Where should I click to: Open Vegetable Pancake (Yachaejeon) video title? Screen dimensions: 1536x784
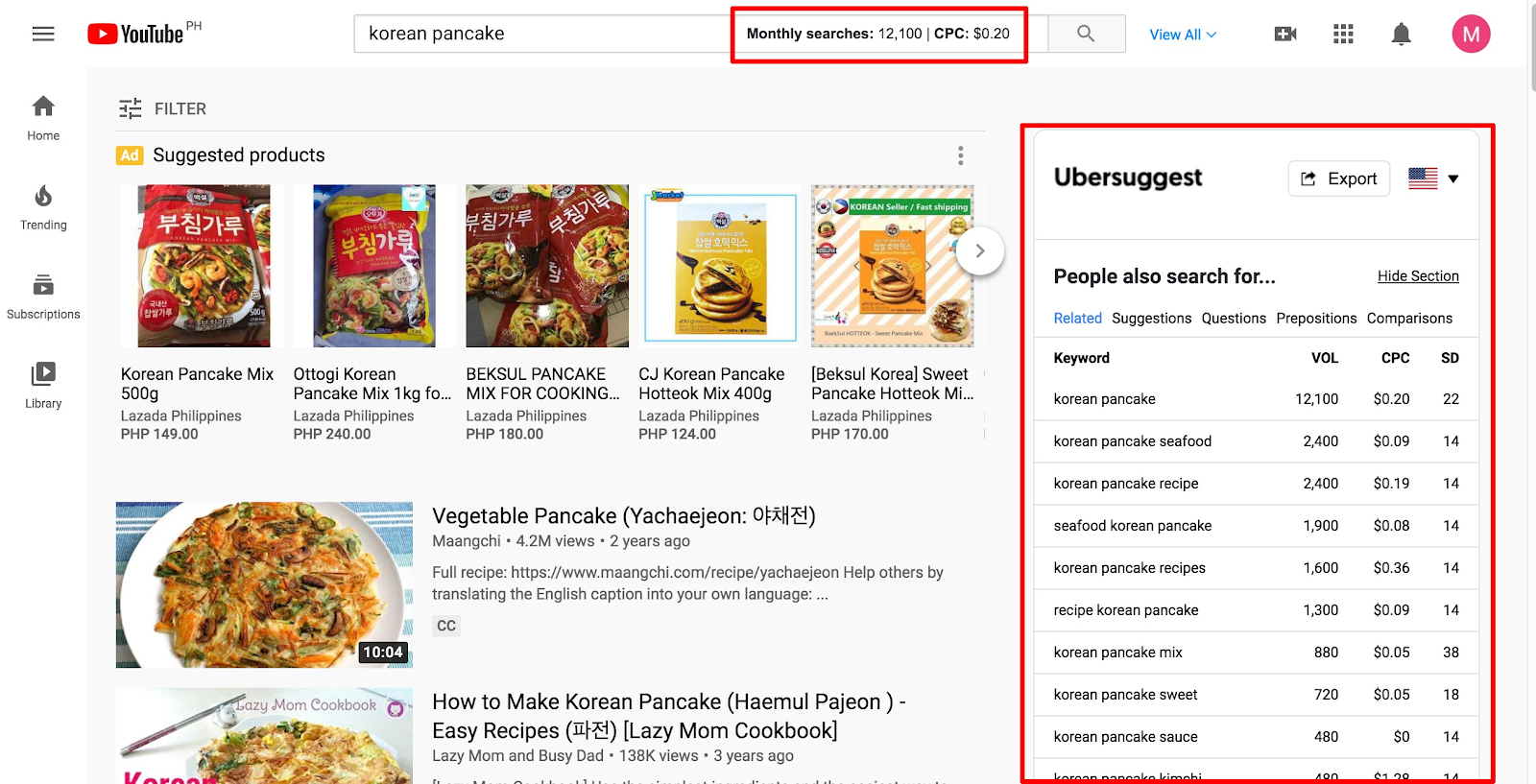pos(624,516)
